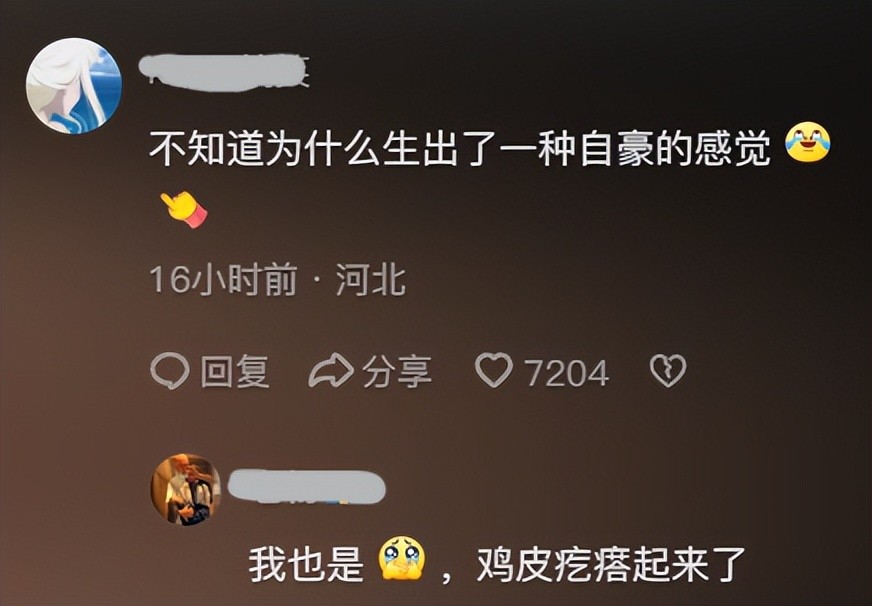Tap the teary-eyed emoji in the reply
872x606 pixels.
click(401, 559)
